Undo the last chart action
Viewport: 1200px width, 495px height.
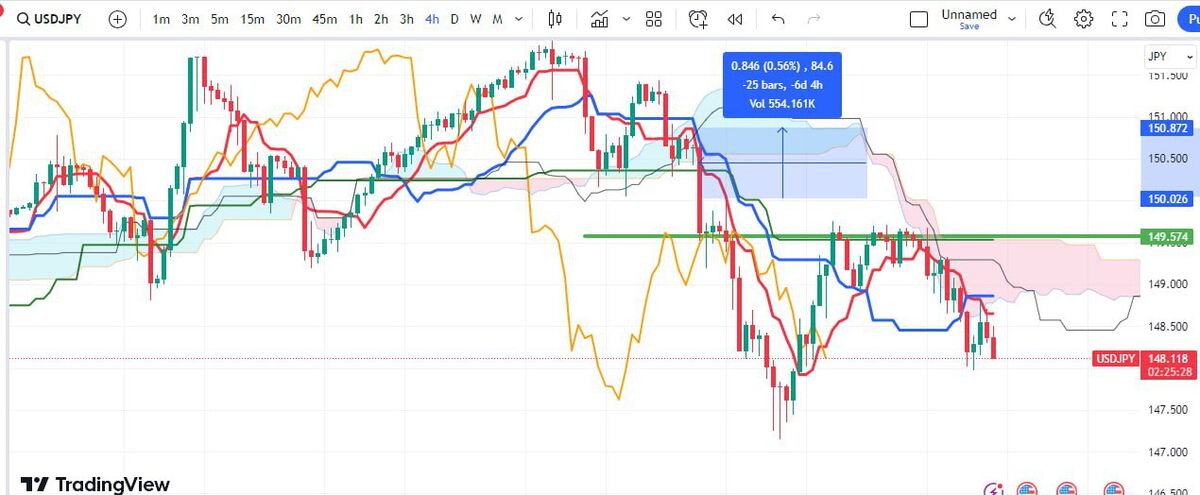779,19
